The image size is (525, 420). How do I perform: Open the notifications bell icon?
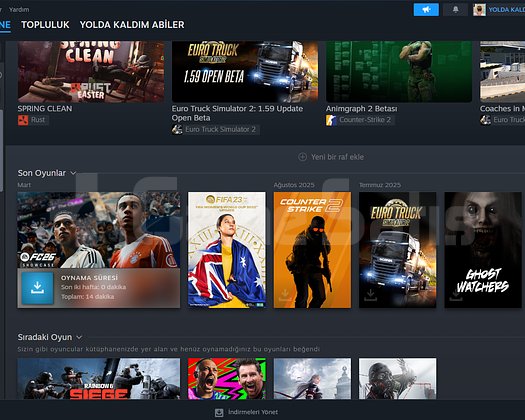(455, 9)
